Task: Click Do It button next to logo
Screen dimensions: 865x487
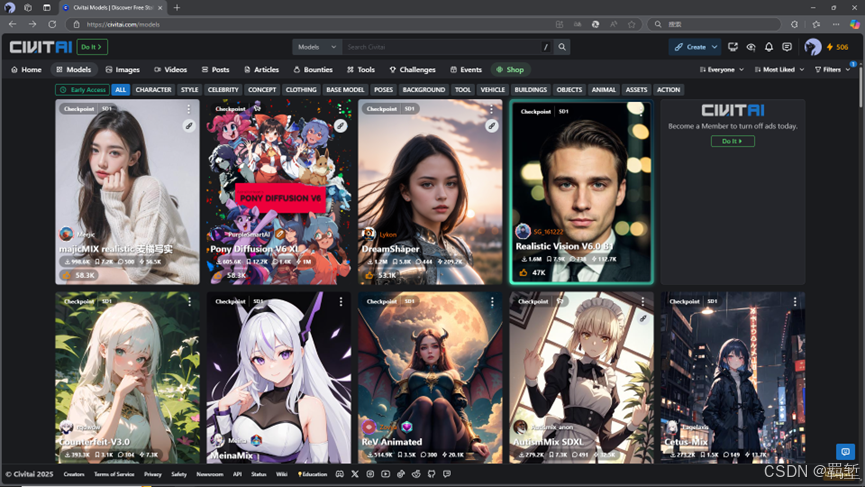Action: click(x=92, y=47)
